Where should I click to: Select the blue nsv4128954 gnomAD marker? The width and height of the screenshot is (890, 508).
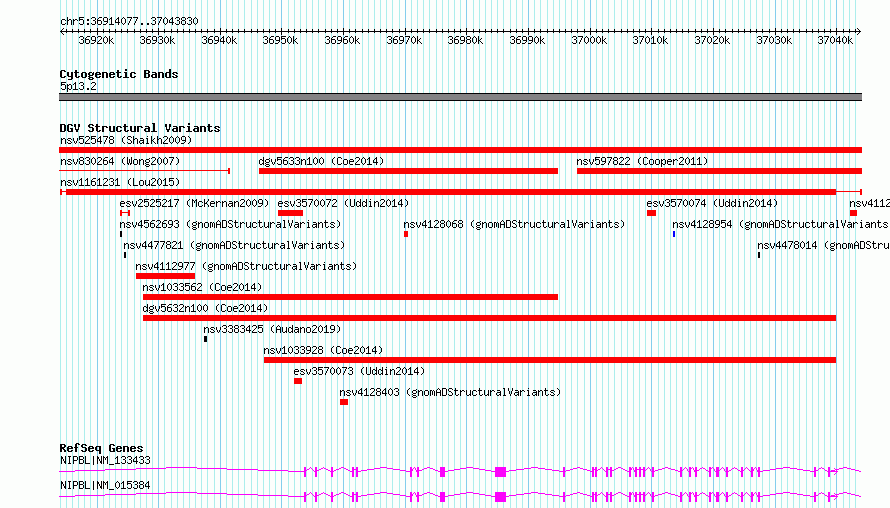click(674, 234)
